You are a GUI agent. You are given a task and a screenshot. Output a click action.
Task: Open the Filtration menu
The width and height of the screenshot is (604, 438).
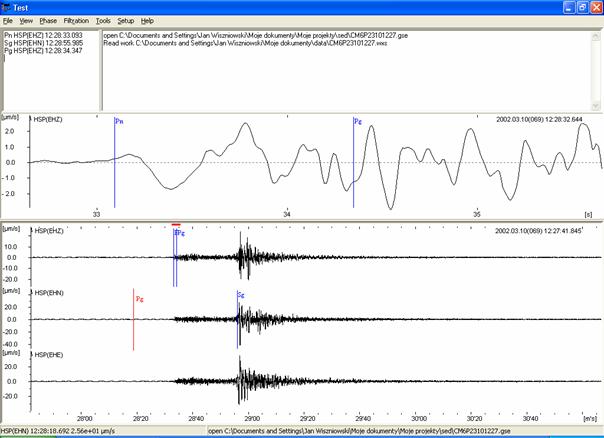(x=76, y=21)
